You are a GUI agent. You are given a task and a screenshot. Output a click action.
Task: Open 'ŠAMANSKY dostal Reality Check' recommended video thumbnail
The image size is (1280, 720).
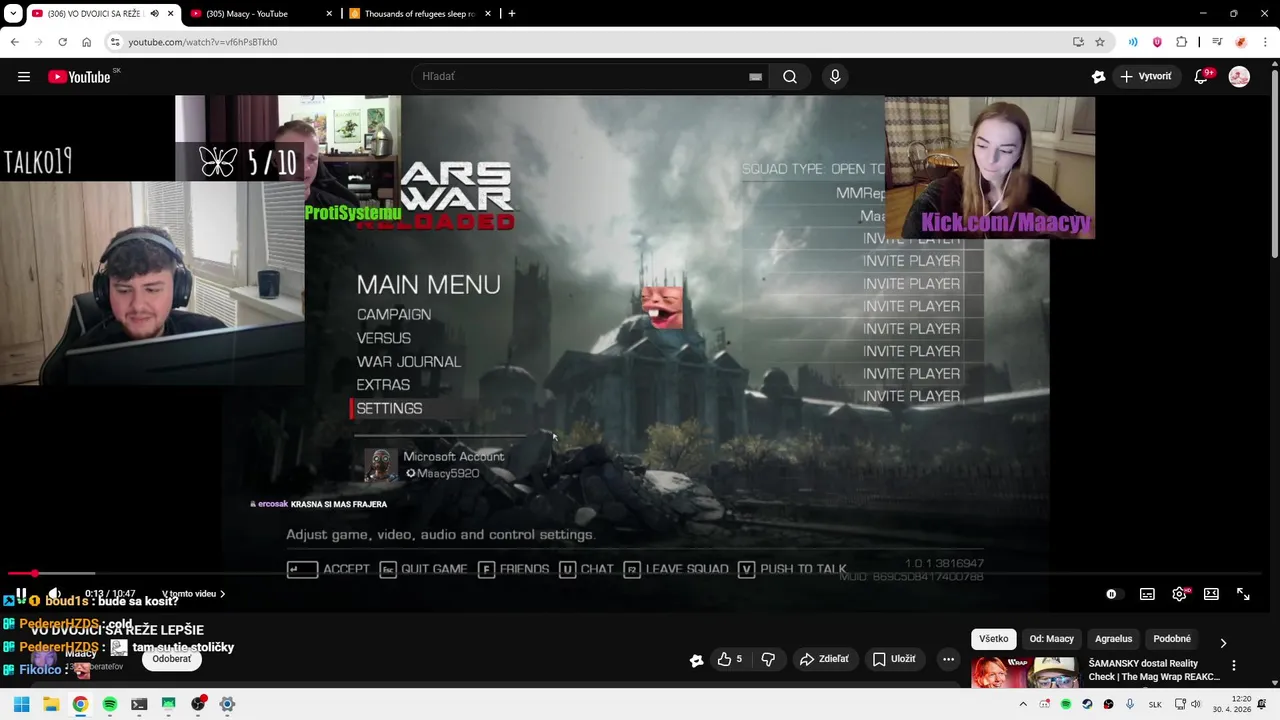pos(1025,673)
